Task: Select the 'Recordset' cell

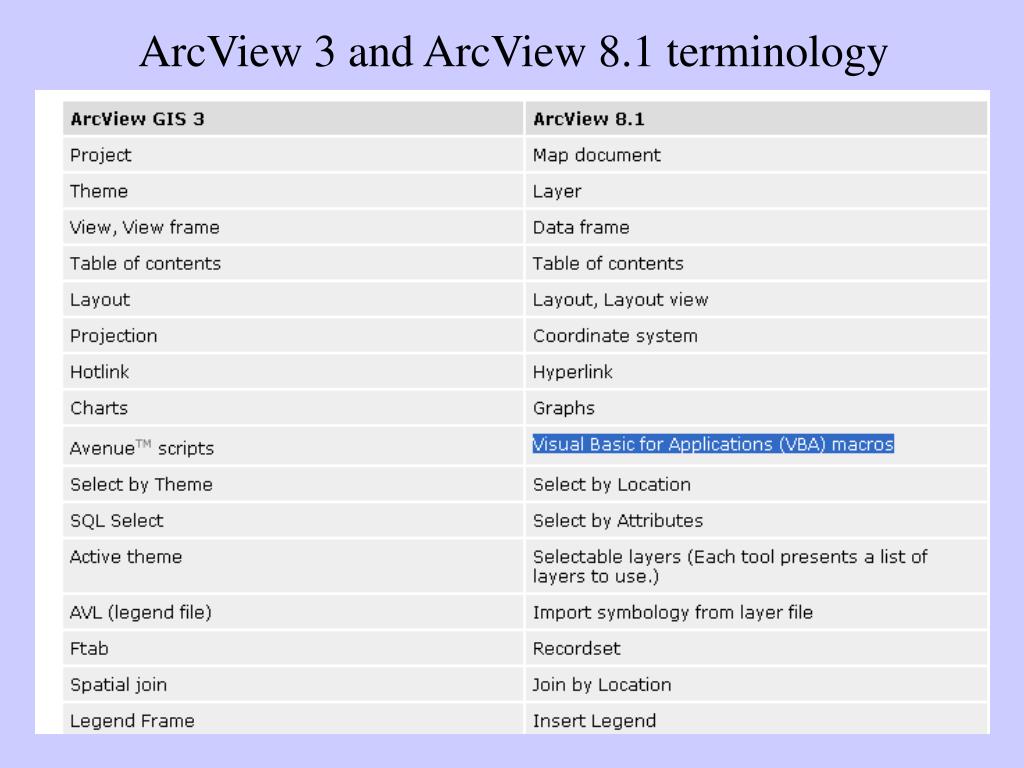Action: (756, 648)
